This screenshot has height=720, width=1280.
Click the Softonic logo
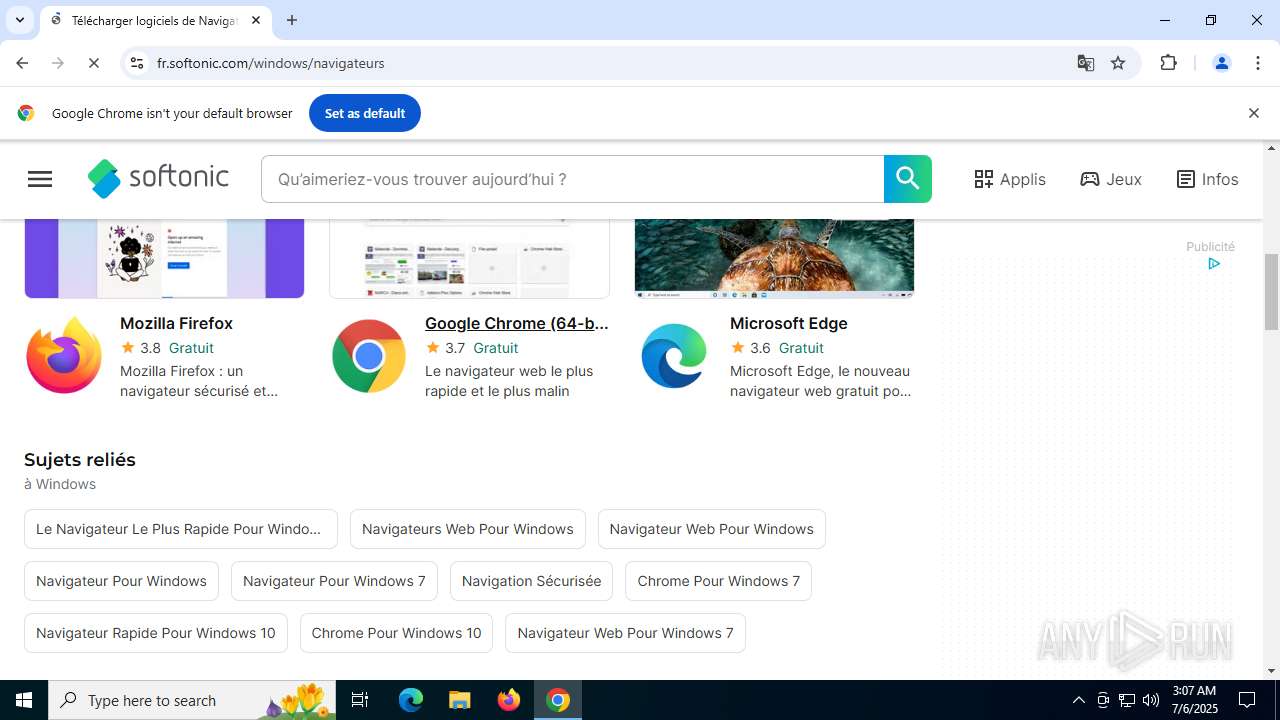click(x=158, y=179)
